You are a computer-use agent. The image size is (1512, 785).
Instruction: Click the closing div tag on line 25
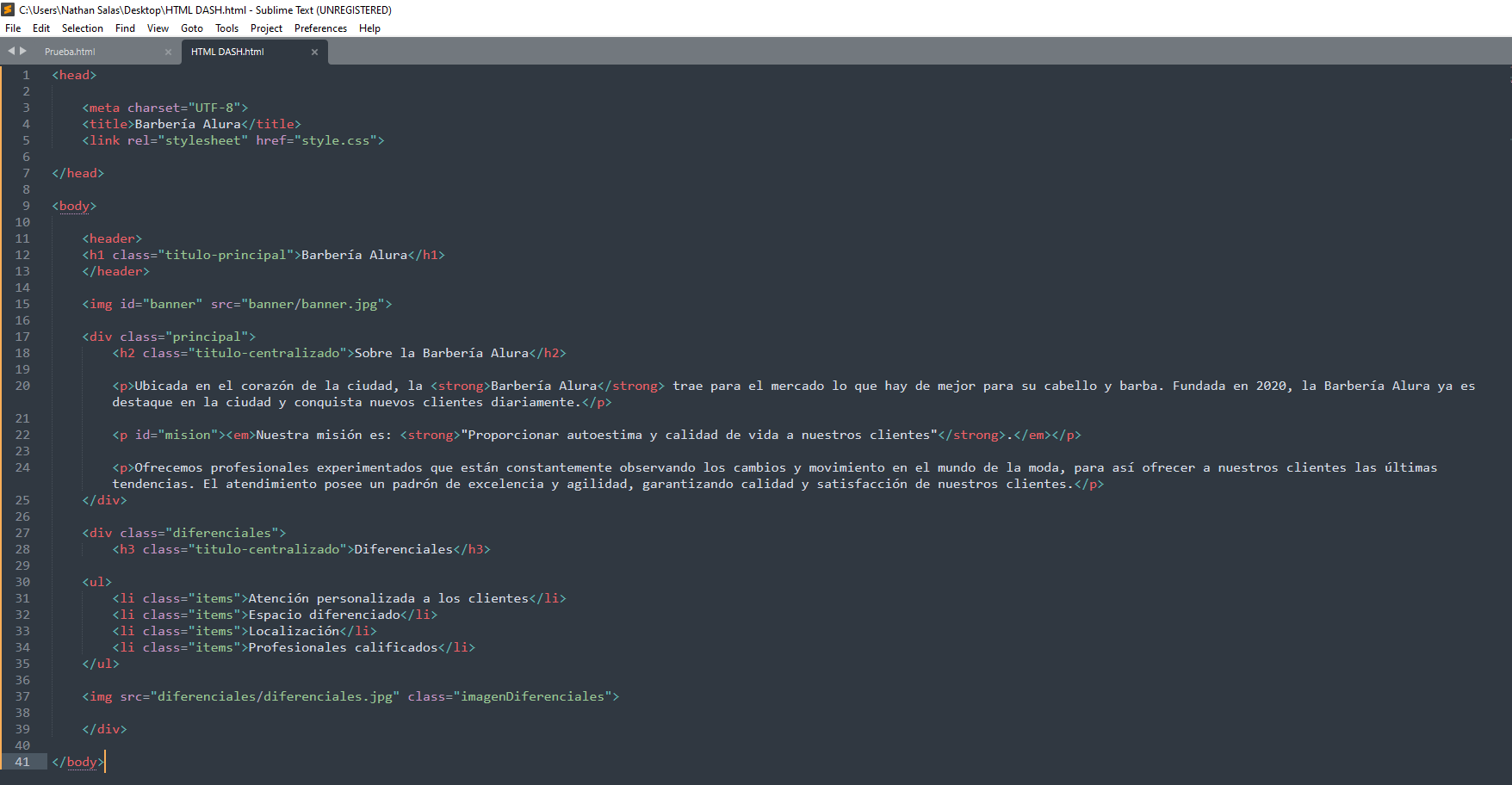coord(104,500)
